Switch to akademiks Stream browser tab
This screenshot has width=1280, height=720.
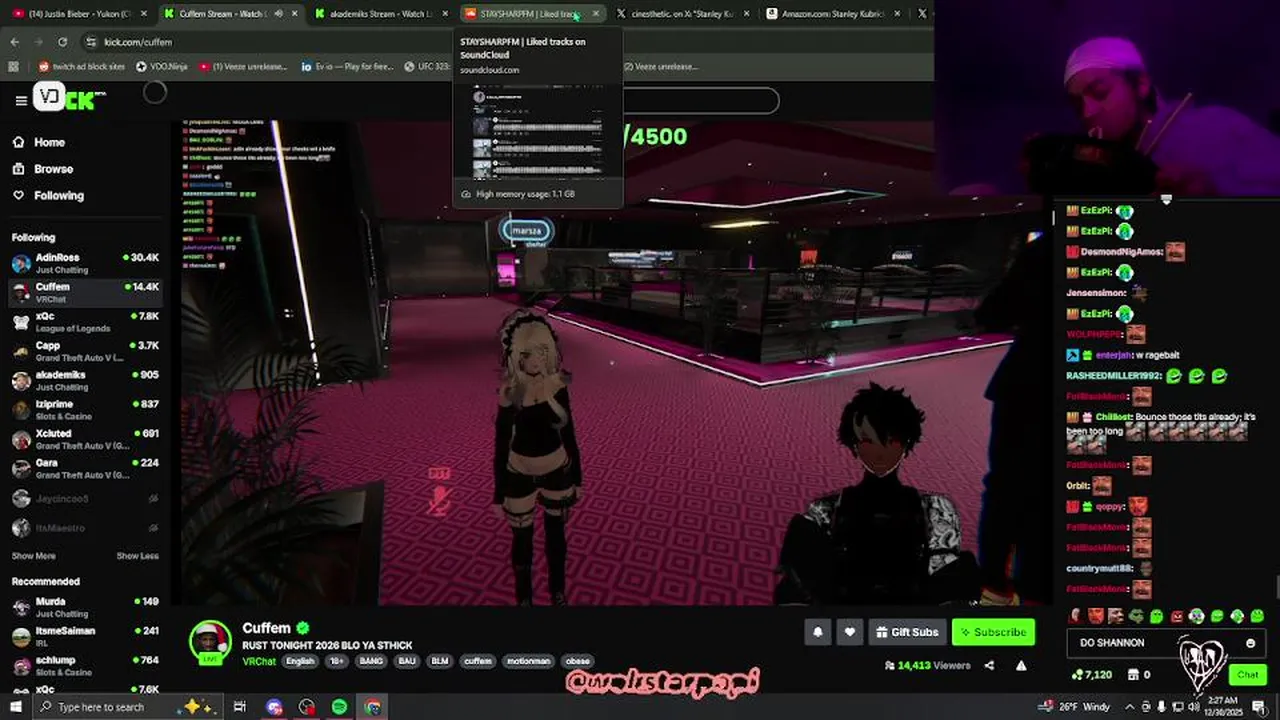pyautogui.click(x=381, y=14)
